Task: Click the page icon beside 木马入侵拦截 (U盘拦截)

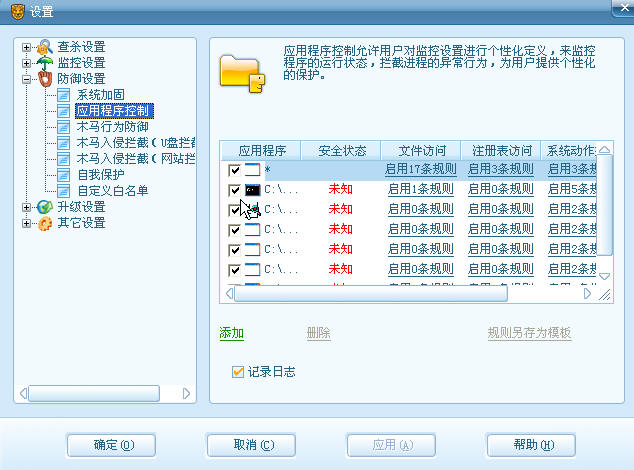Action: pos(63,143)
